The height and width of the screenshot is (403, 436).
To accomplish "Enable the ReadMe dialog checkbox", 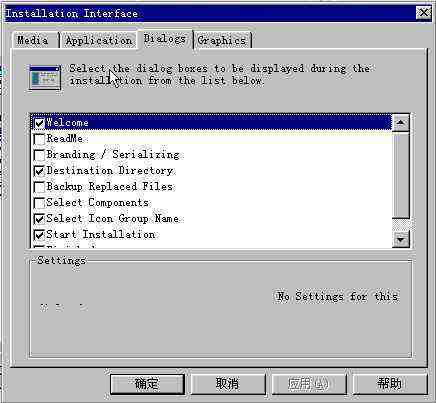I will coord(39,139).
